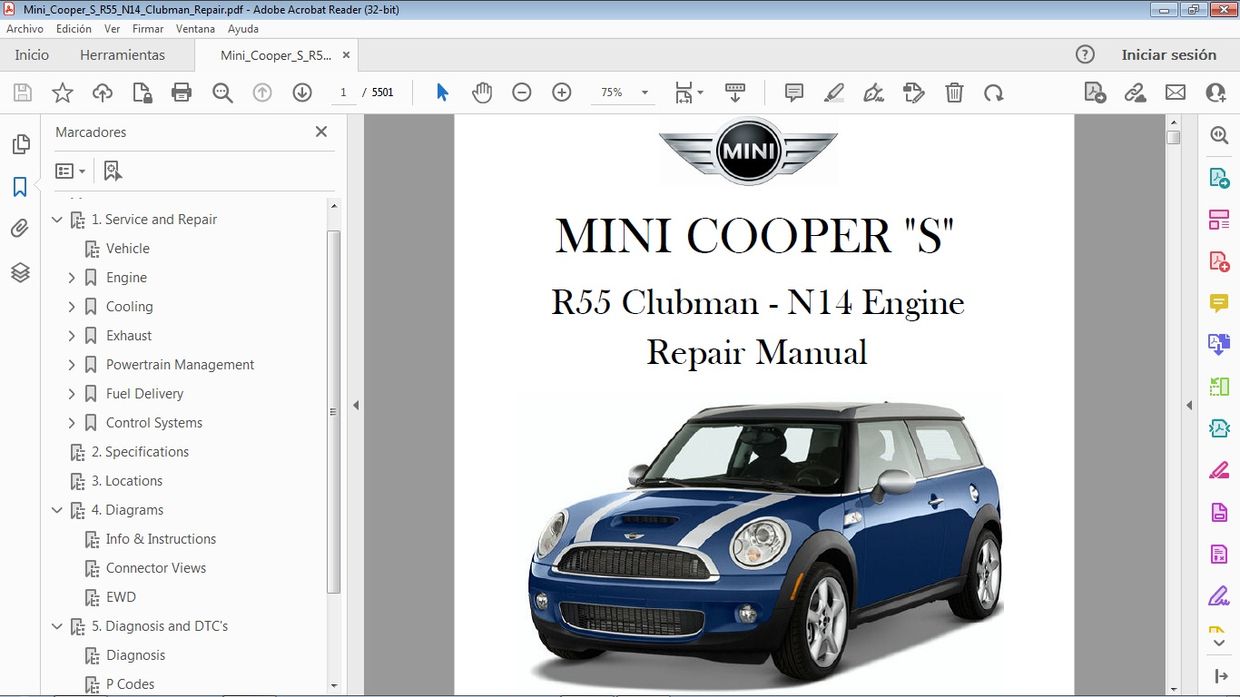The height and width of the screenshot is (697, 1240).
Task: Open the bookmark options menu
Action: click(70, 170)
